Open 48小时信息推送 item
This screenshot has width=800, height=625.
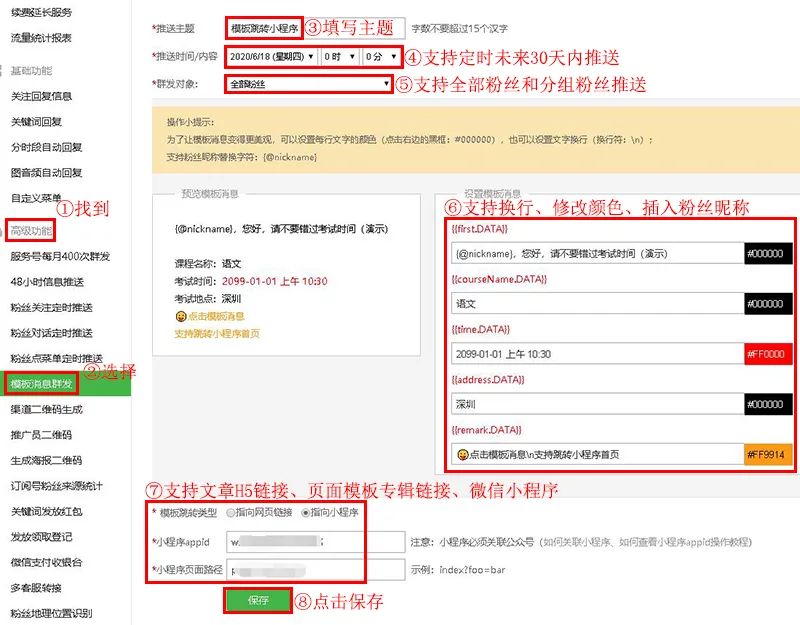tap(47, 282)
